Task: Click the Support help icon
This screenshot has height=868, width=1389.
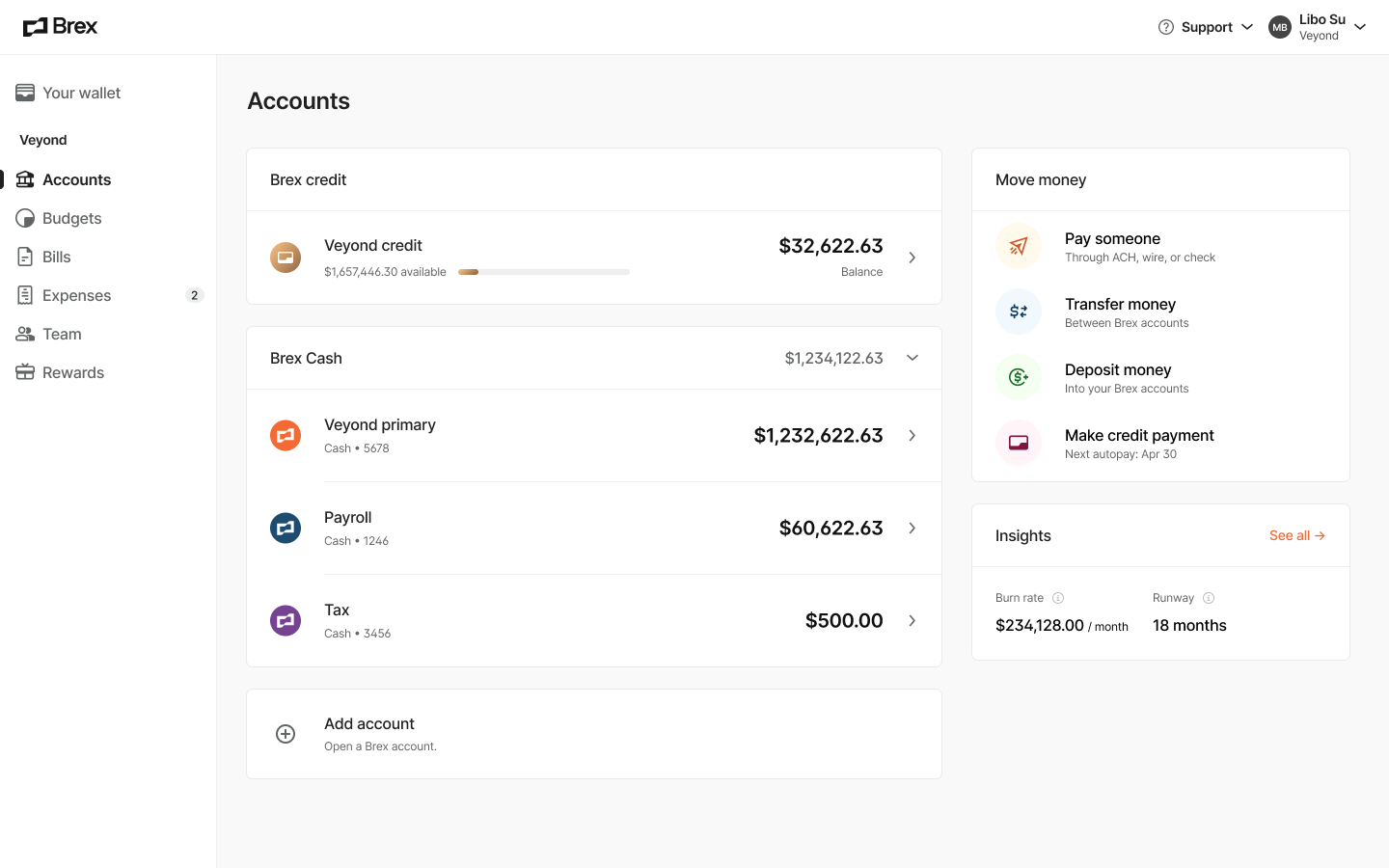Action: click(1166, 27)
